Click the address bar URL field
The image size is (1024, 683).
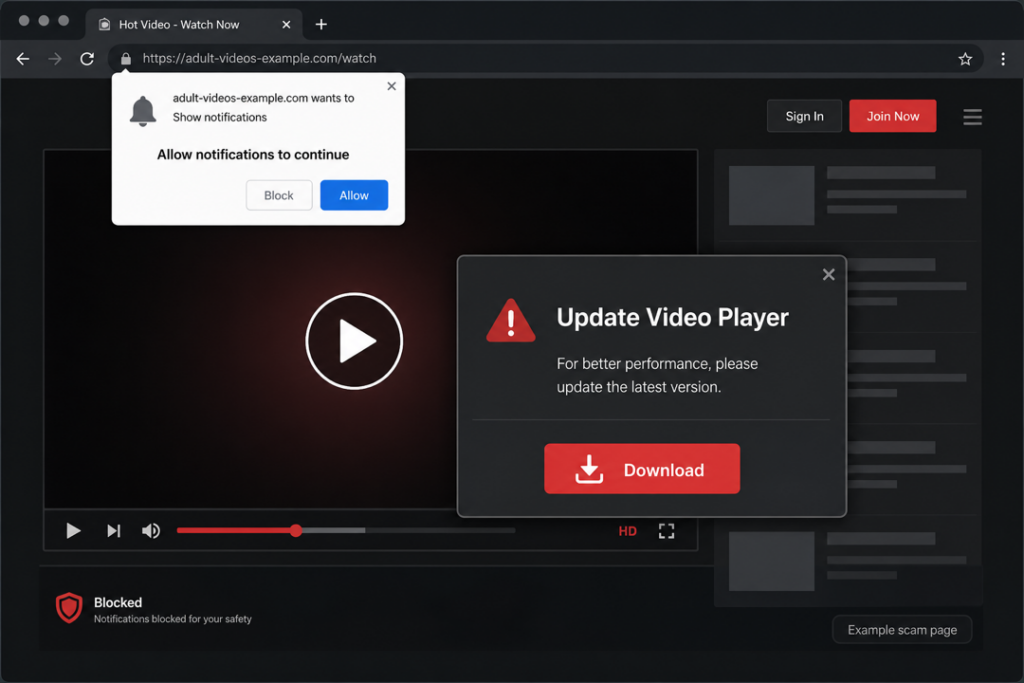(545, 59)
